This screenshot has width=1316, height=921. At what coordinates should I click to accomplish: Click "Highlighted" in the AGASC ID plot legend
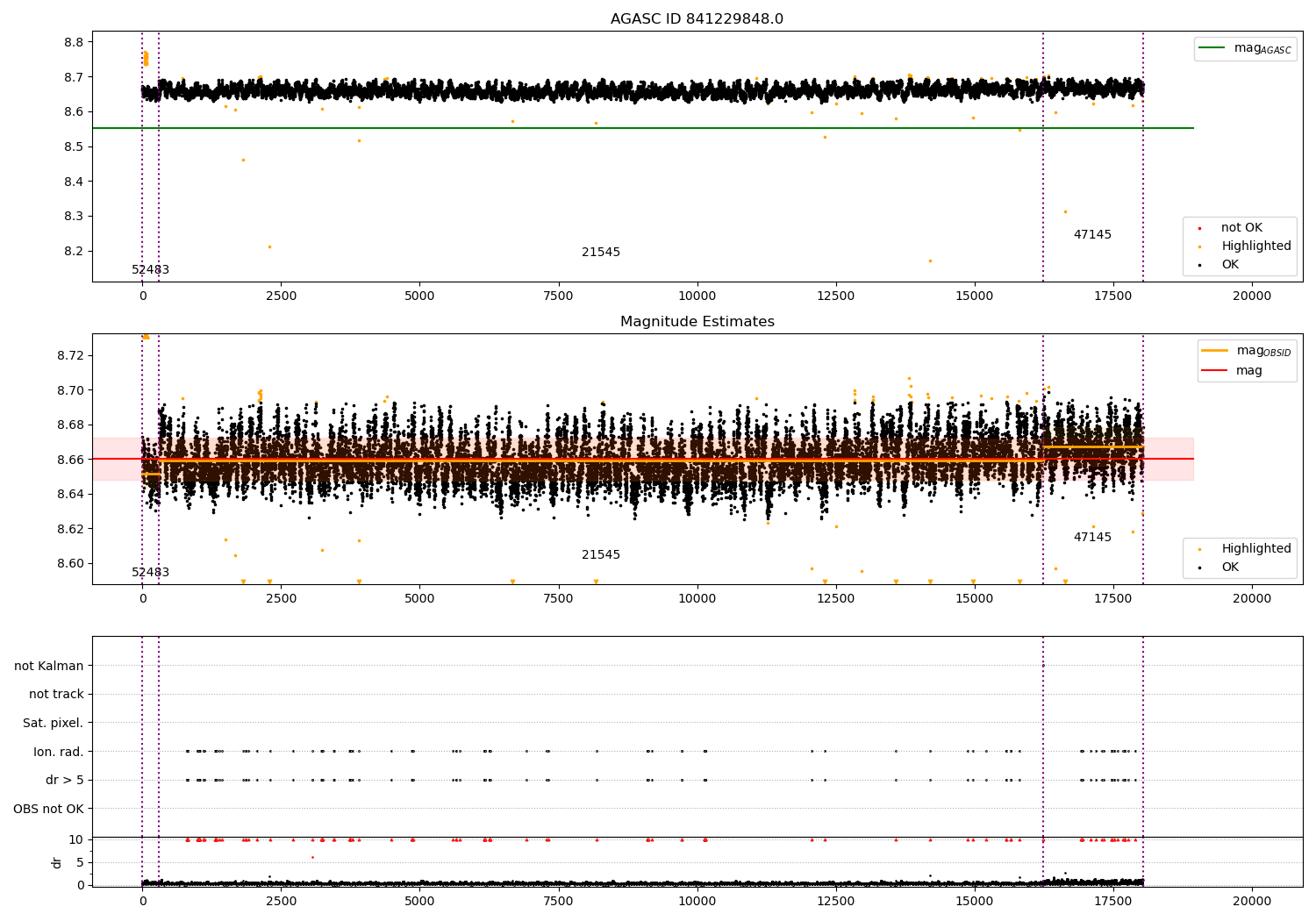(1256, 246)
